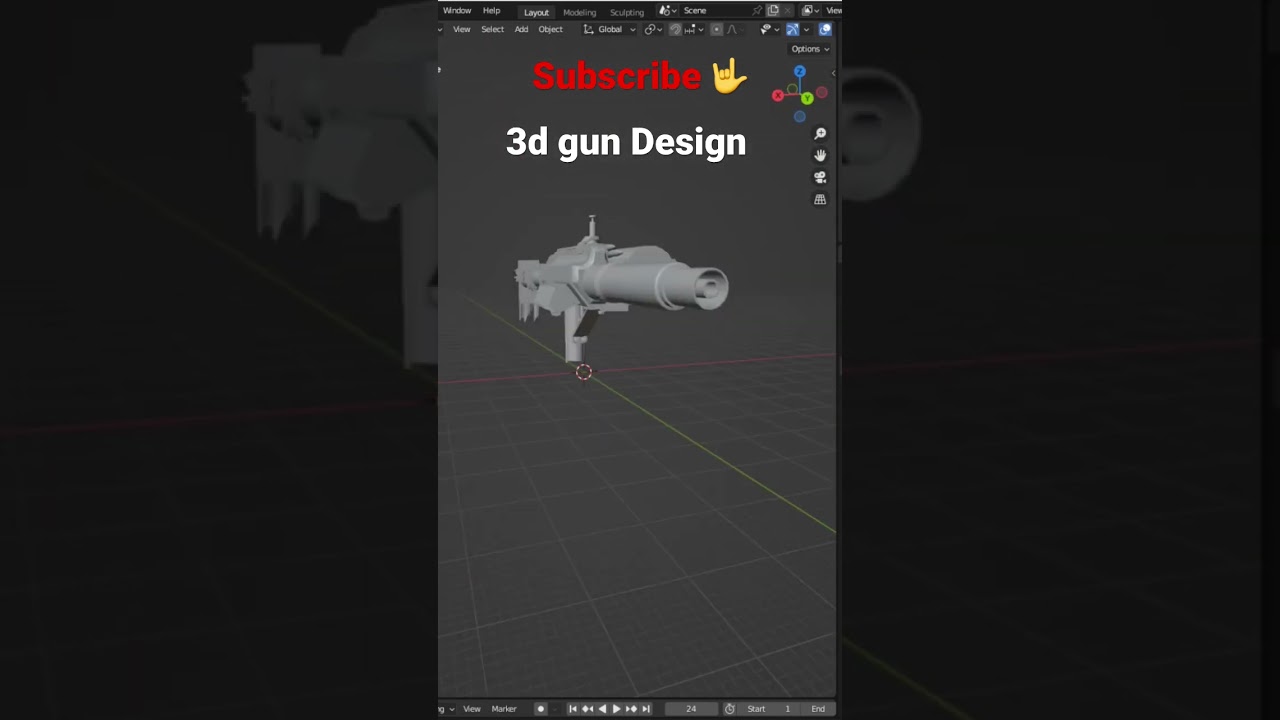This screenshot has height=720, width=1280.
Task: Switch to the Layout workspace tab
Action: [x=536, y=12]
